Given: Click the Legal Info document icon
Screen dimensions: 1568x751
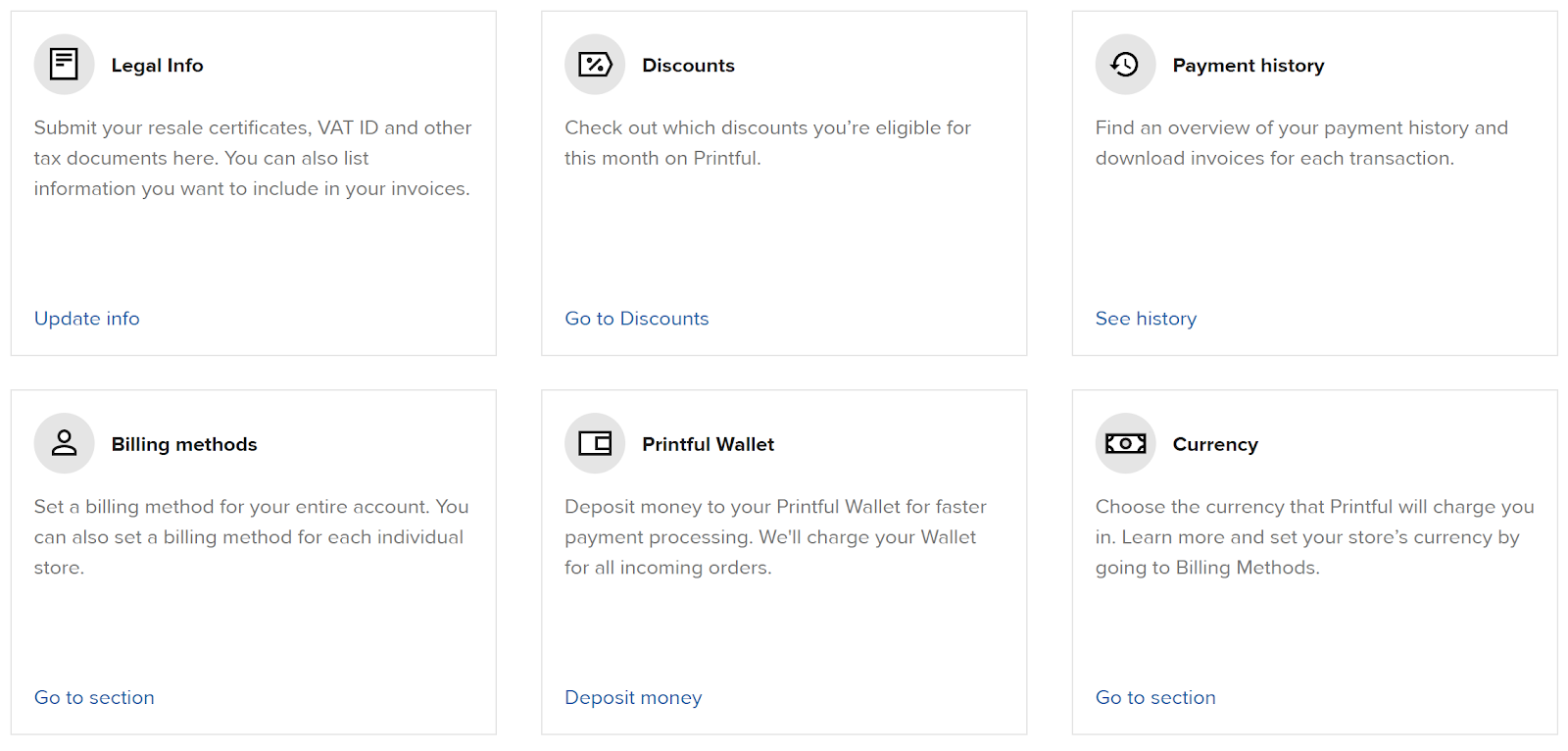Looking at the screenshot, I should (x=64, y=65).
